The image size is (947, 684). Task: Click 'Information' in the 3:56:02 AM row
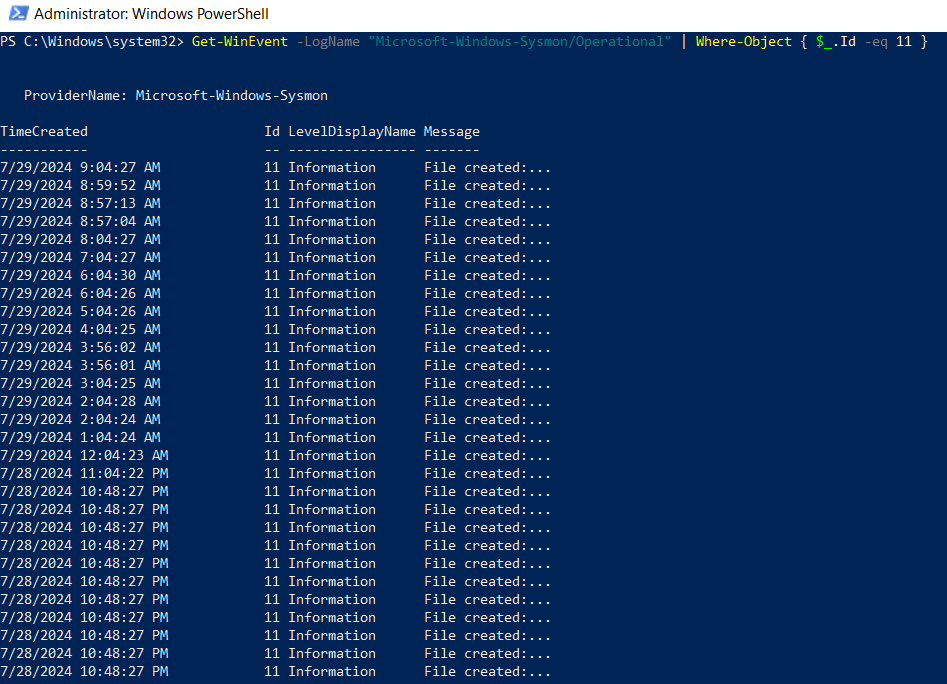(x=332, y=348)
